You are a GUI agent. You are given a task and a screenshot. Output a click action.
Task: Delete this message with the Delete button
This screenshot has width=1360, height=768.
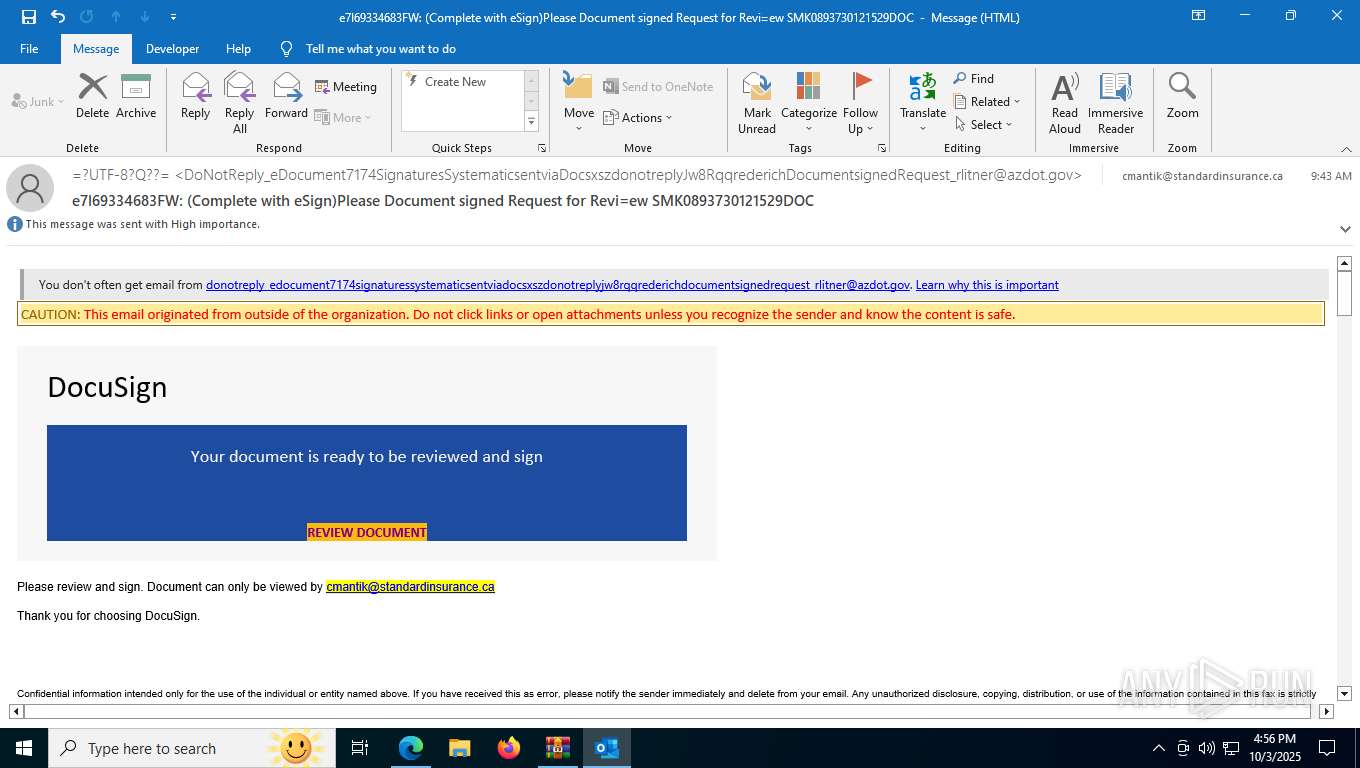(92, 96)
